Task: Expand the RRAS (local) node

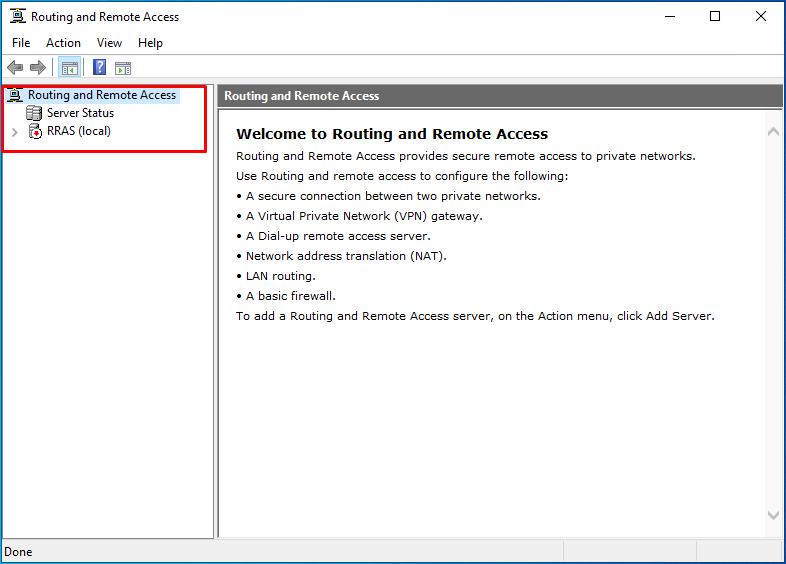Action: pyautogui.click(x=15, y=132)
